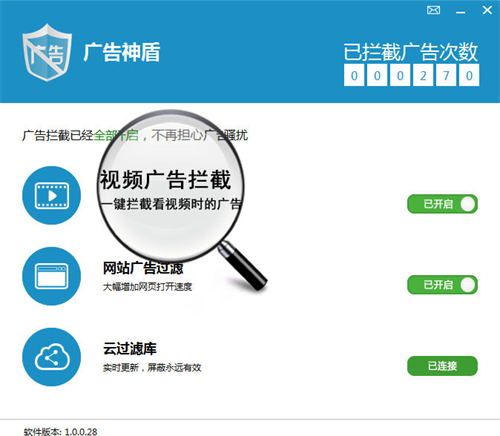Click the green 已连接 button
This screenshot has width=500, height=436.
tap(442, 366)
